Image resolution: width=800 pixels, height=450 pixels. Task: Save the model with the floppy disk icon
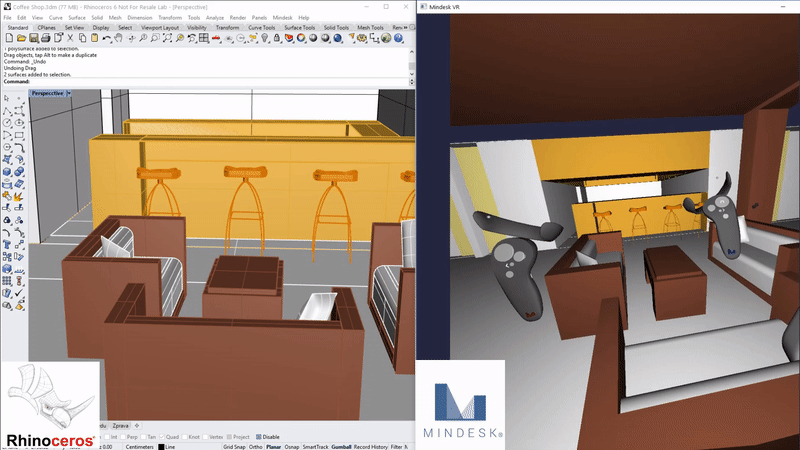tap(33, 38)
